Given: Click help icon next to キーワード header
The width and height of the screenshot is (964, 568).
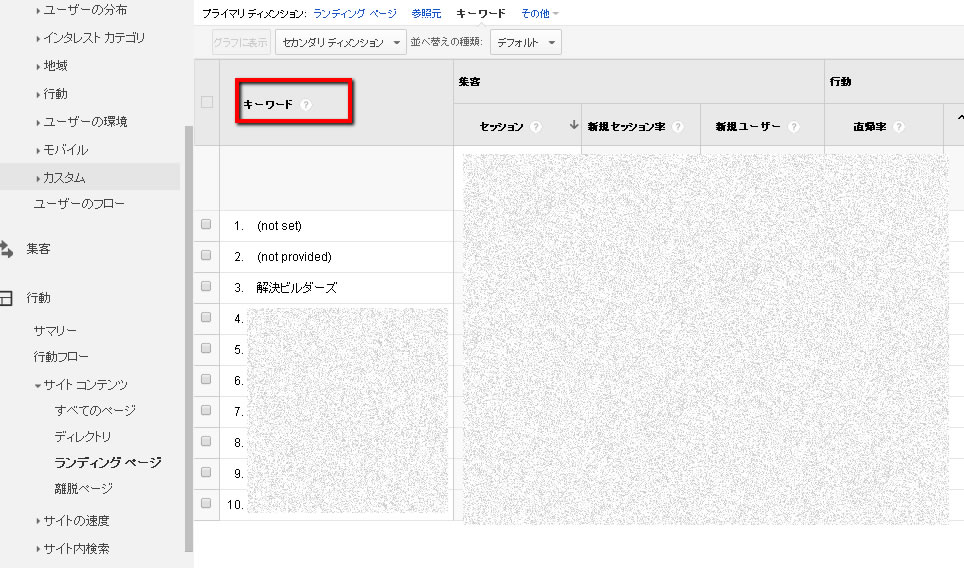Looking at the screenshot, I should click(306, 105).
